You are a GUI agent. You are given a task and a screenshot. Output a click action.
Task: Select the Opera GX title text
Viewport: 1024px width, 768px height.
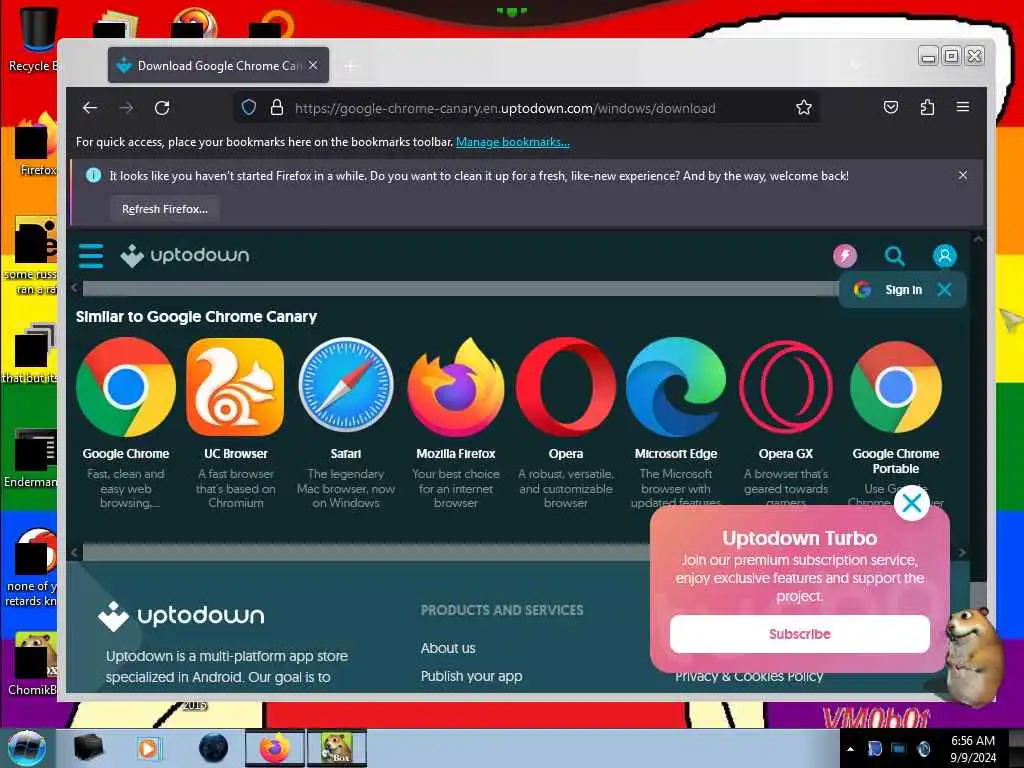(786, 453)
